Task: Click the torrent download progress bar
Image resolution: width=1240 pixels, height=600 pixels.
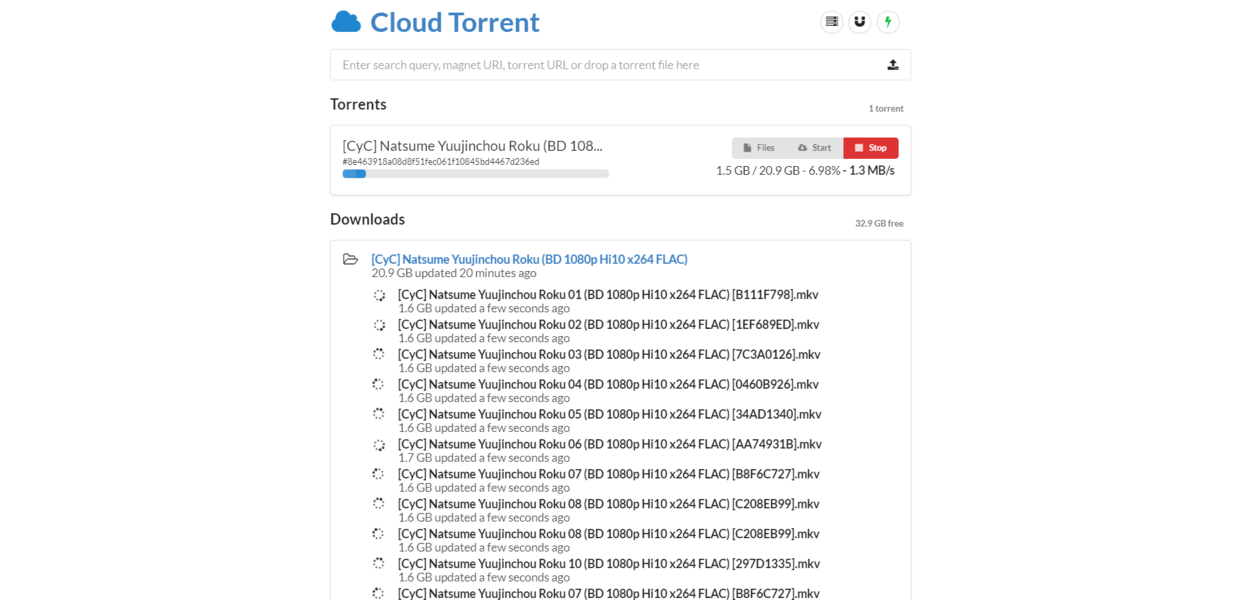Action: pyautogui.click(x=476, y=174)
